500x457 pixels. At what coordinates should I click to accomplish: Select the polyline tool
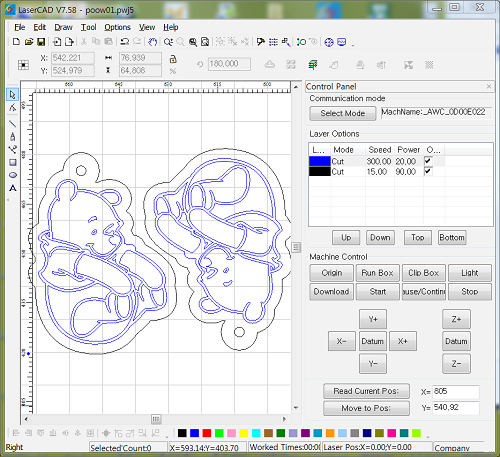tap(12, 149)
